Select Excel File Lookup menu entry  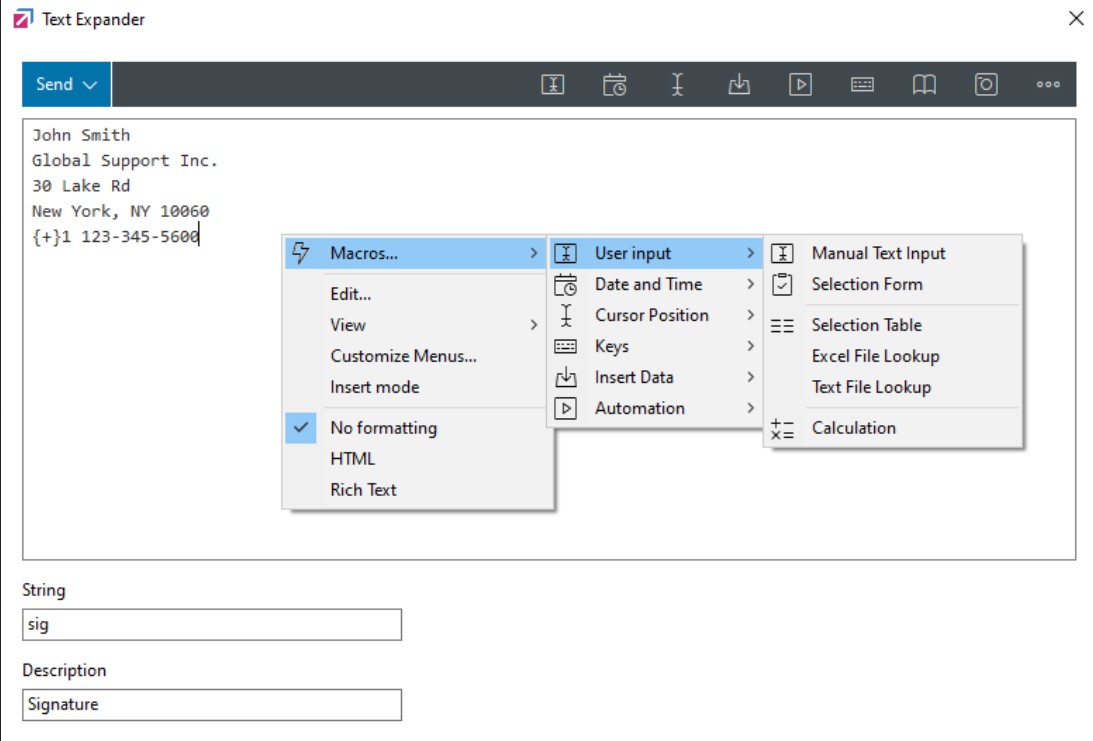click(x=875, y=356)
